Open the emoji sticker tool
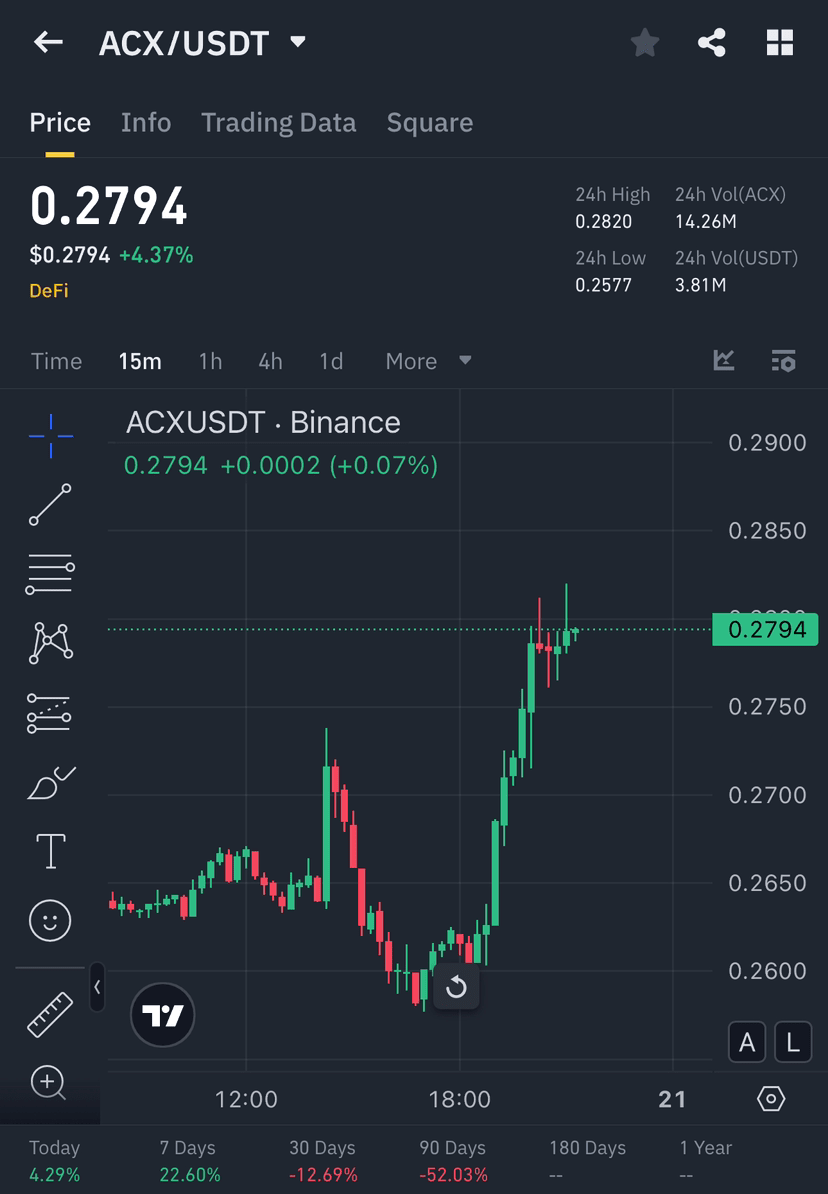The image size is (828, 1194). click(x=49, y=920)
